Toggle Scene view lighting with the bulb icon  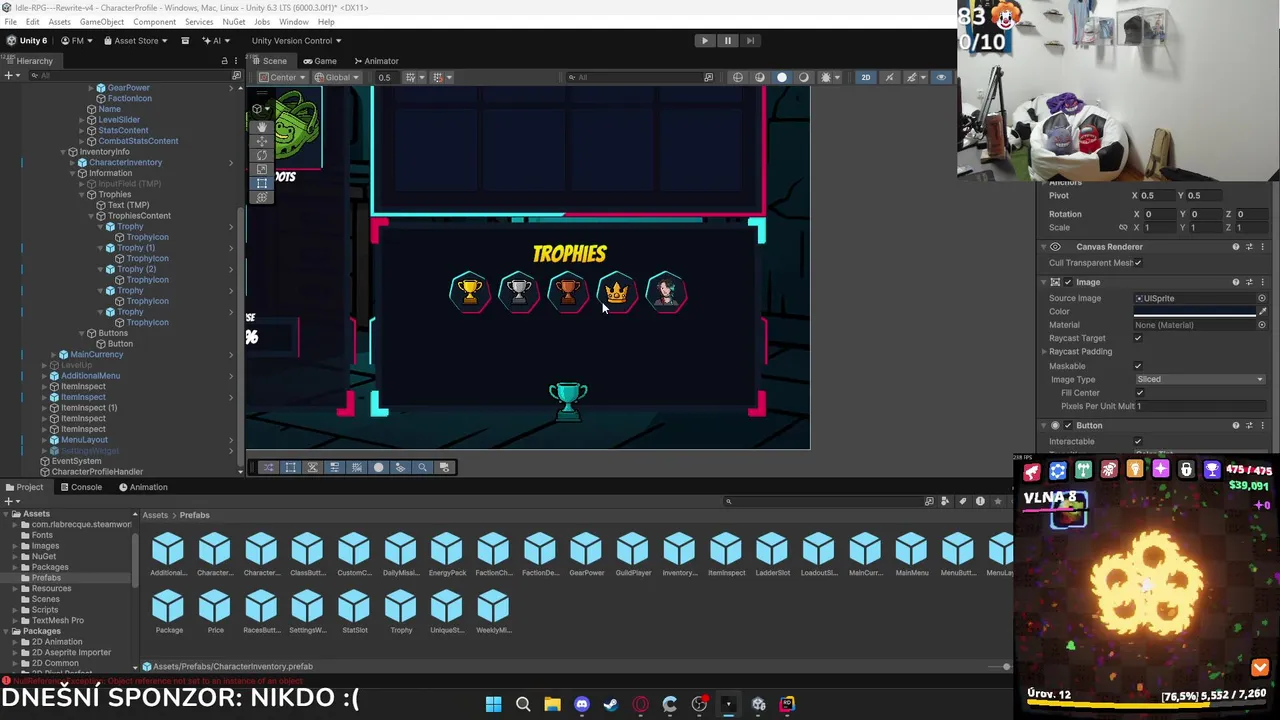pyautogui.click(x=889, y=77)
